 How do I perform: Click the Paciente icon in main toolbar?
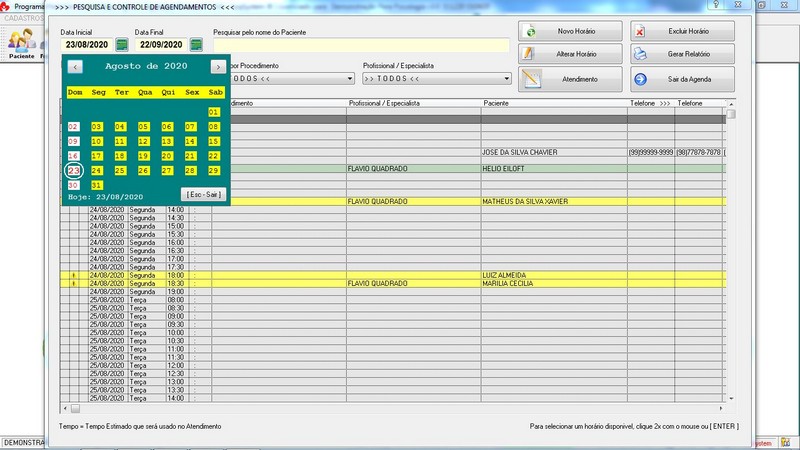click(21, 44)
